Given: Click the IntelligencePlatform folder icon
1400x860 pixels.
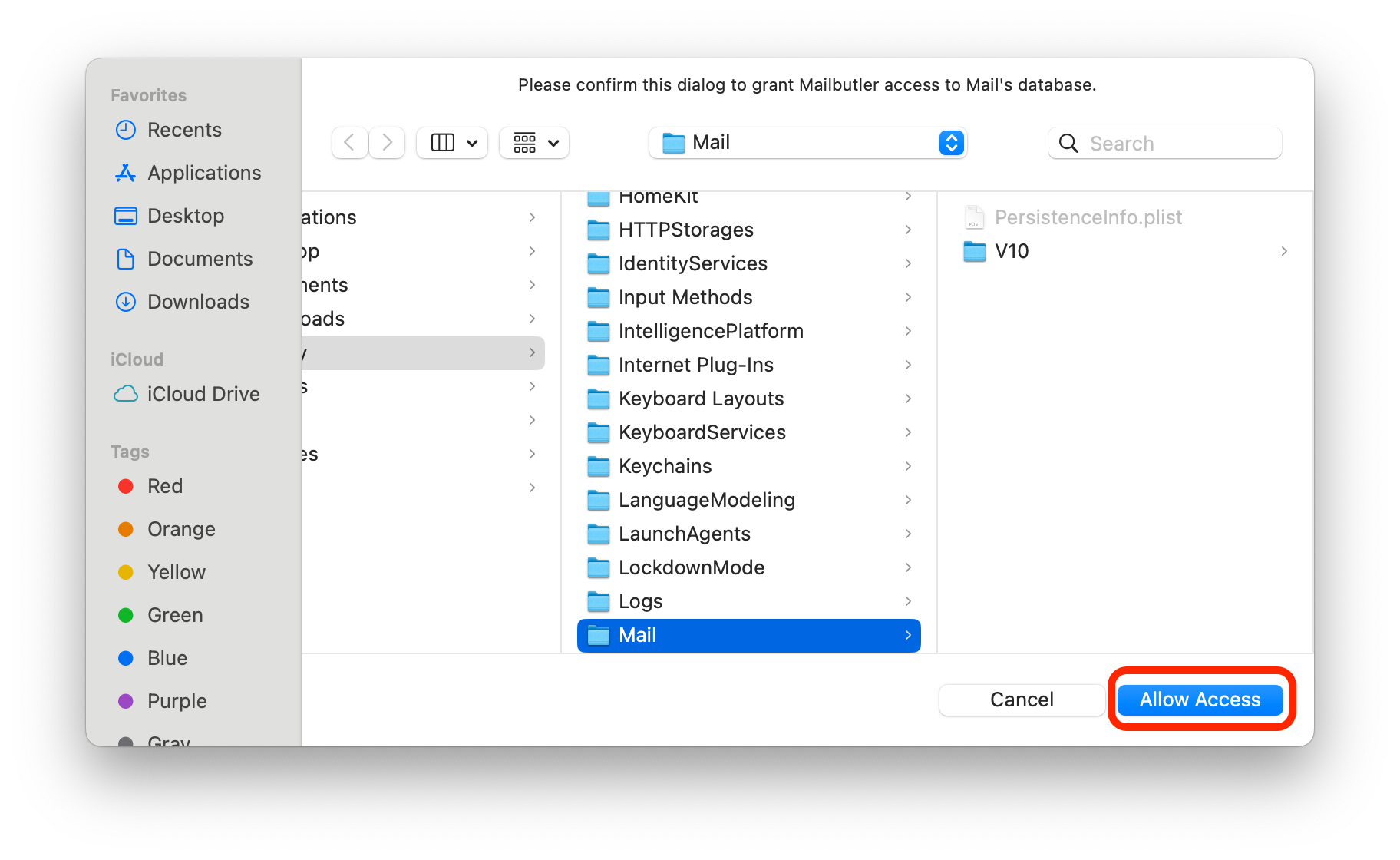Looking at the screenshot, I should pyautogui.click(x=598, y=331).
